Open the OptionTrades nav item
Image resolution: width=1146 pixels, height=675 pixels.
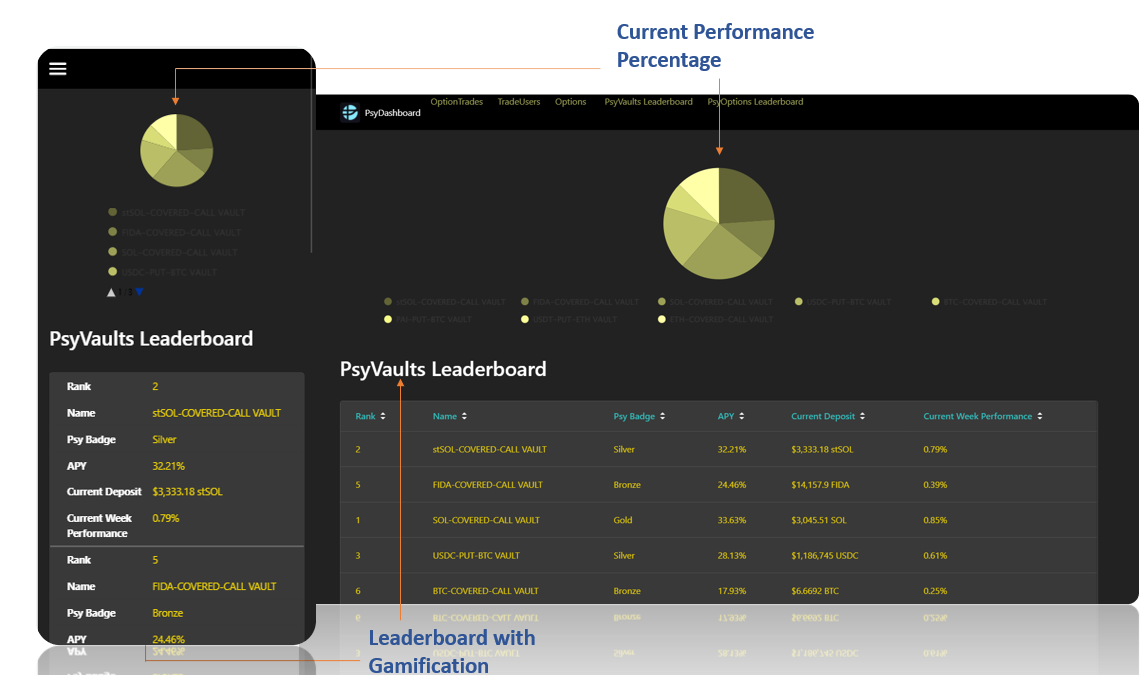457,102
